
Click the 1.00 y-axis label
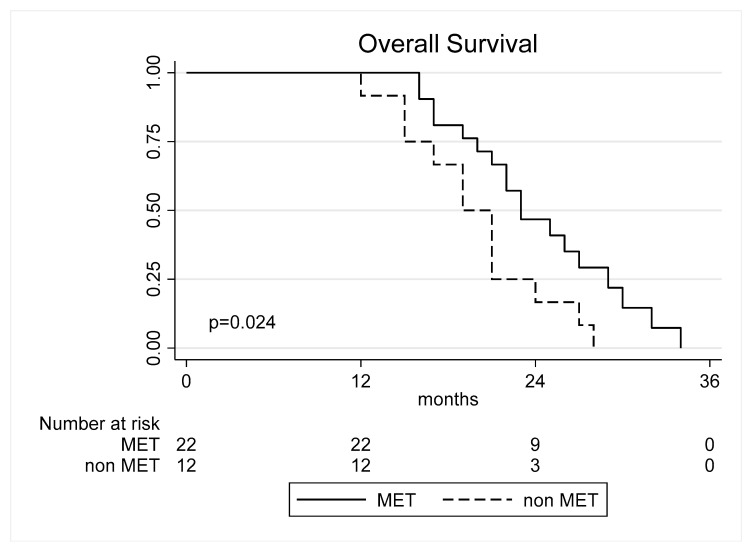click(x=153, y=73)
